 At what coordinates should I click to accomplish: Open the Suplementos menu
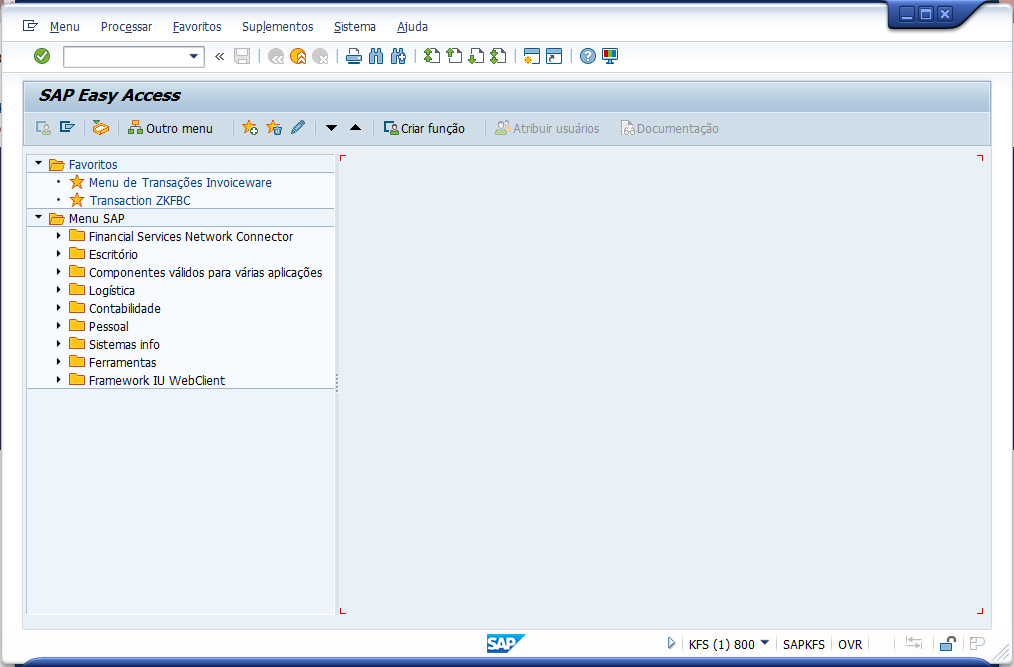click(x=277, y=27)
